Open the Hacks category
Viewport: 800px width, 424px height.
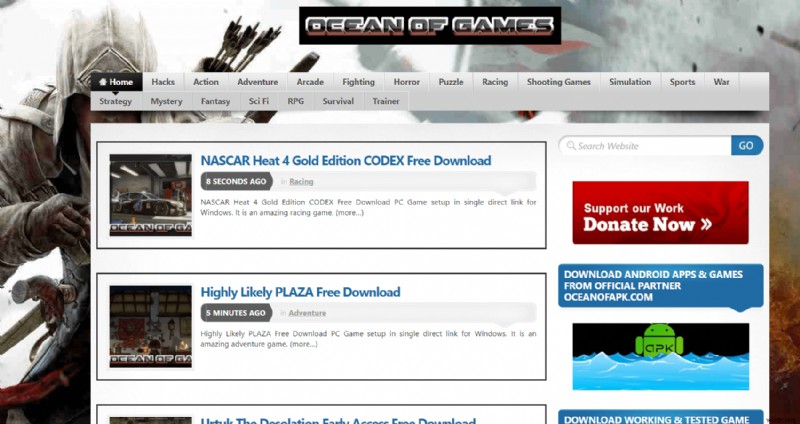point(163,82)
